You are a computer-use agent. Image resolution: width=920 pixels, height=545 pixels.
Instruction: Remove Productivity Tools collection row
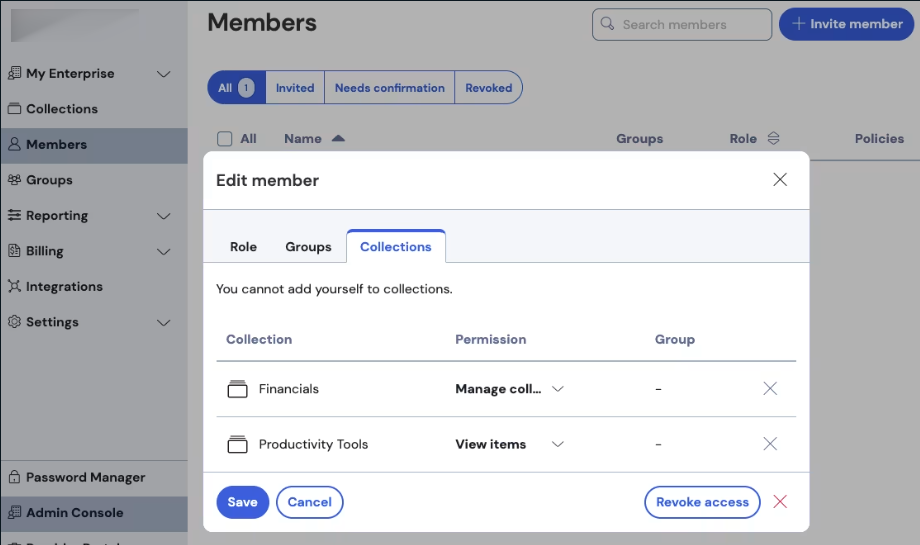click(770, 444)
